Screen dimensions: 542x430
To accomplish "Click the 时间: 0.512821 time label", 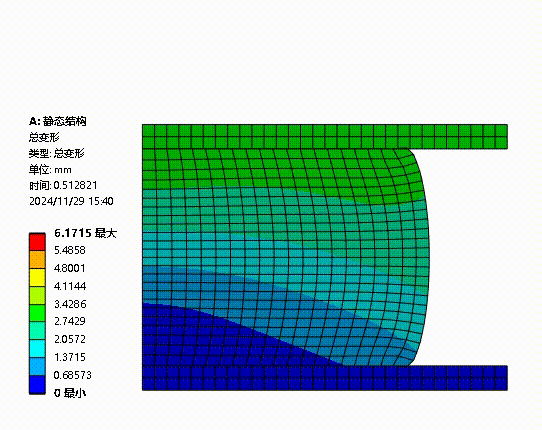I will 63,186.
